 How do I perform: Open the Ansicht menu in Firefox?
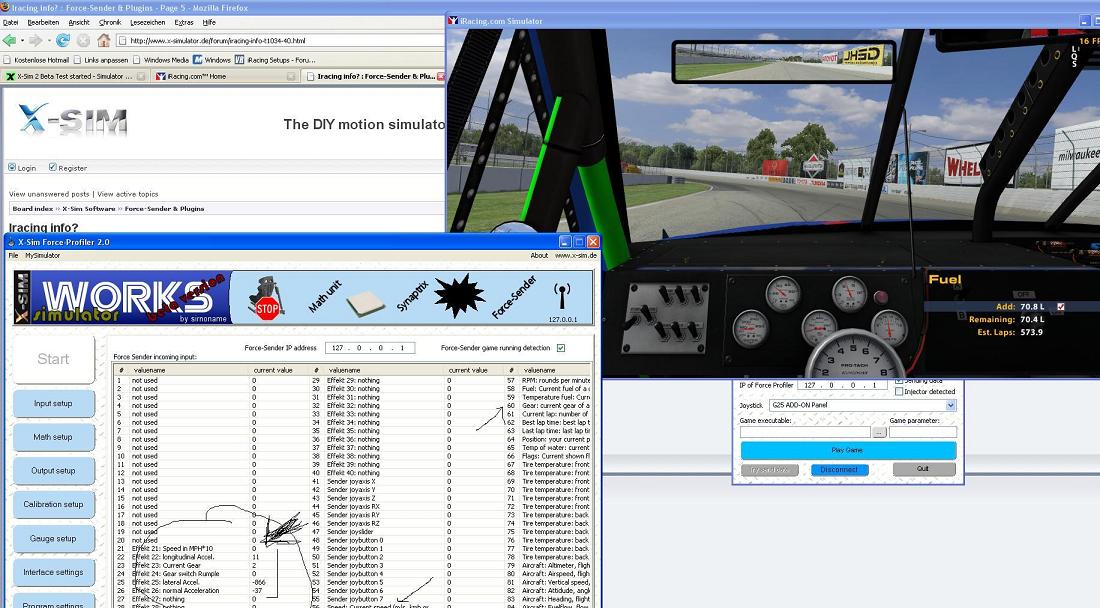point(79,22)
